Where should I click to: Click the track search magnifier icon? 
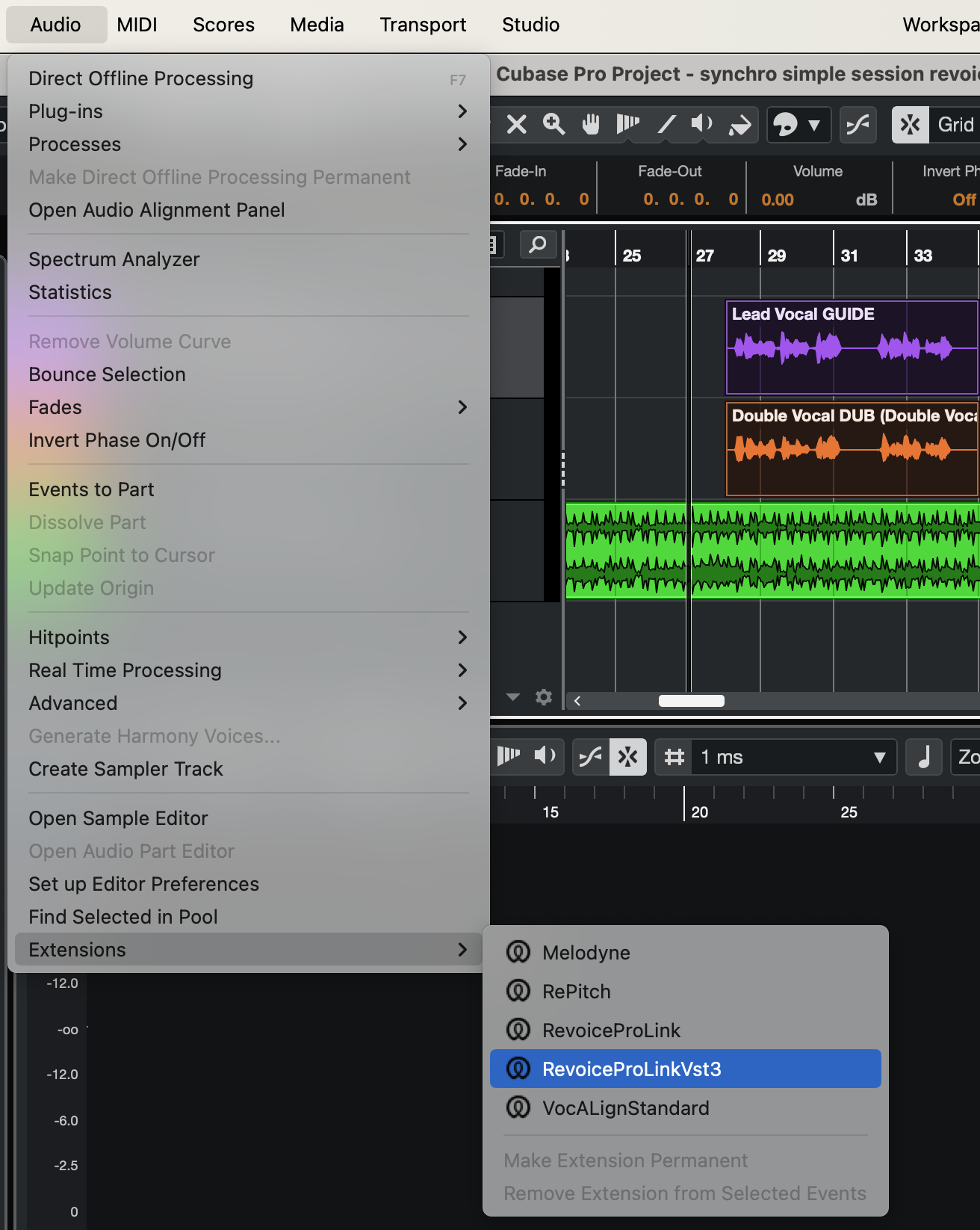pos(537,244)
